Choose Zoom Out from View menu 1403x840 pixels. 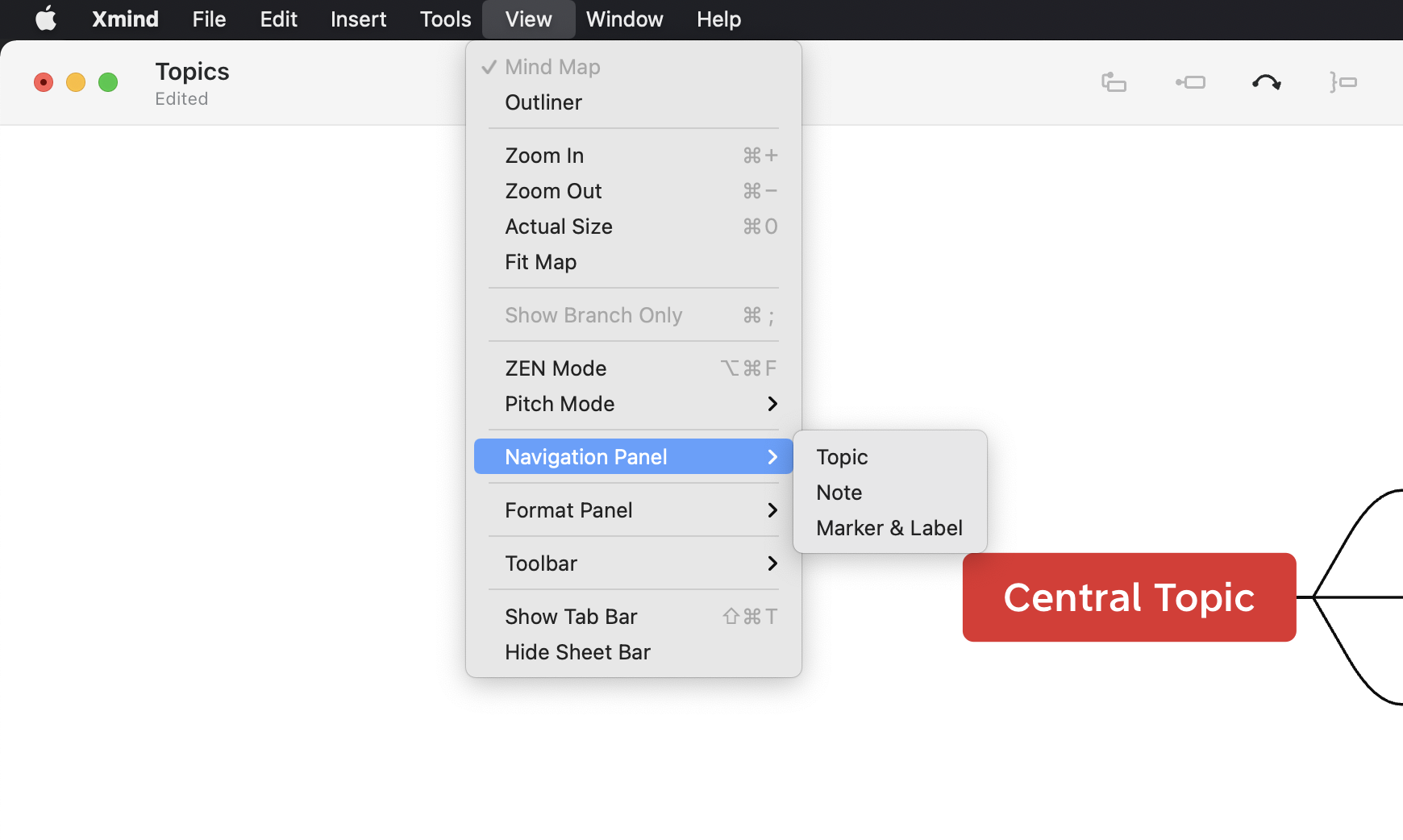click(634, 191)
